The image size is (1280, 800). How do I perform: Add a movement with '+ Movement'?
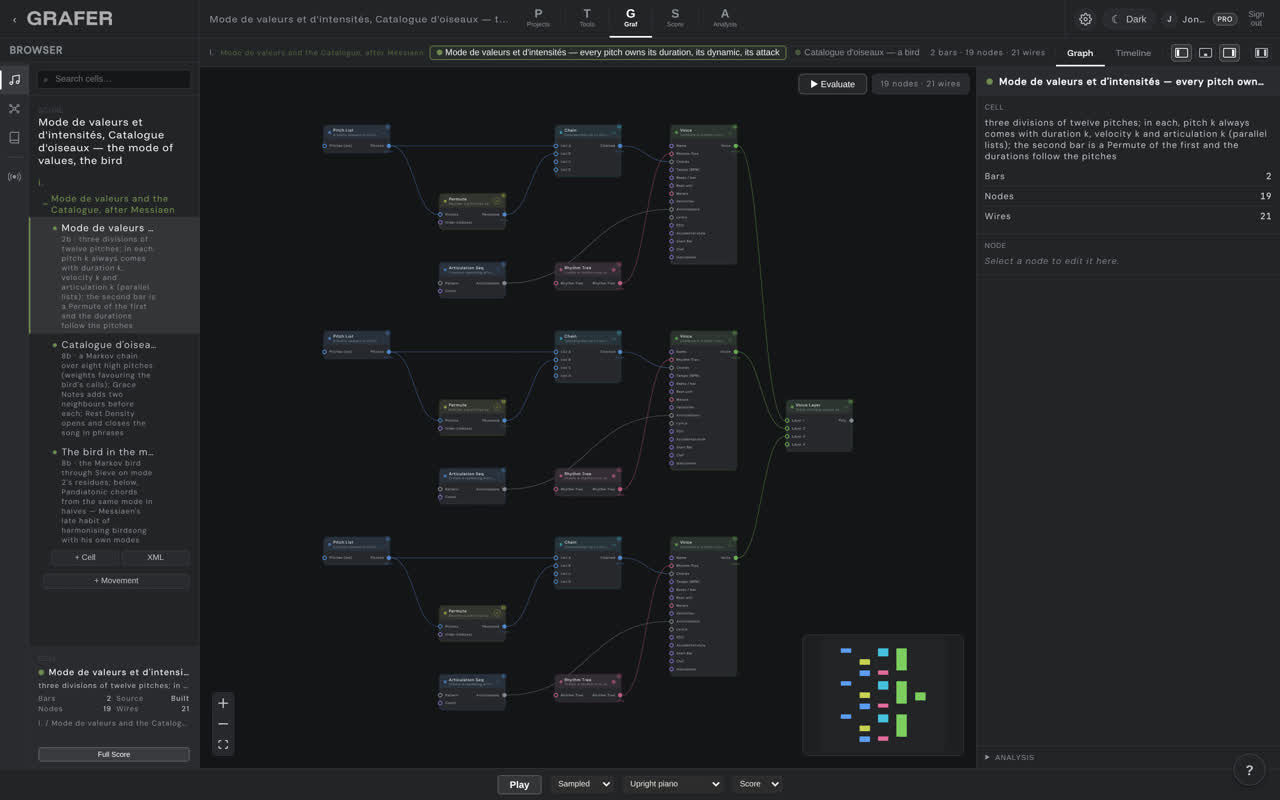[116, 581]
